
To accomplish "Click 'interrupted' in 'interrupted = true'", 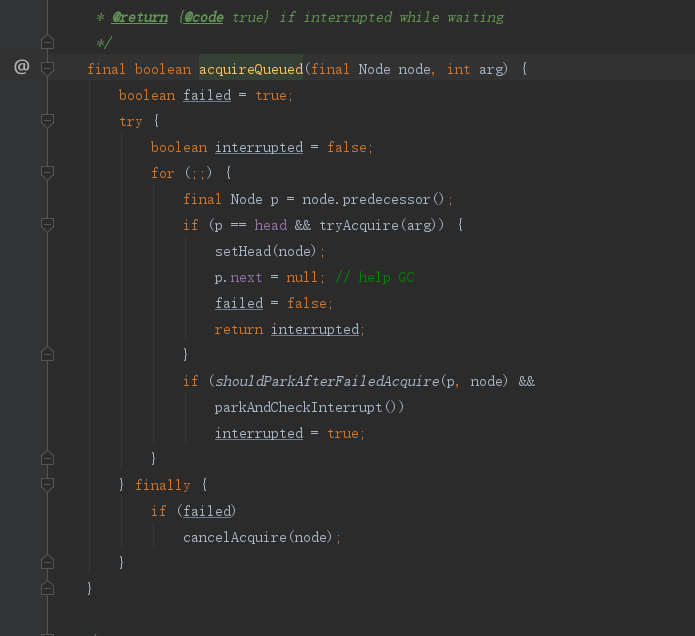I will (x=259, y=433).
